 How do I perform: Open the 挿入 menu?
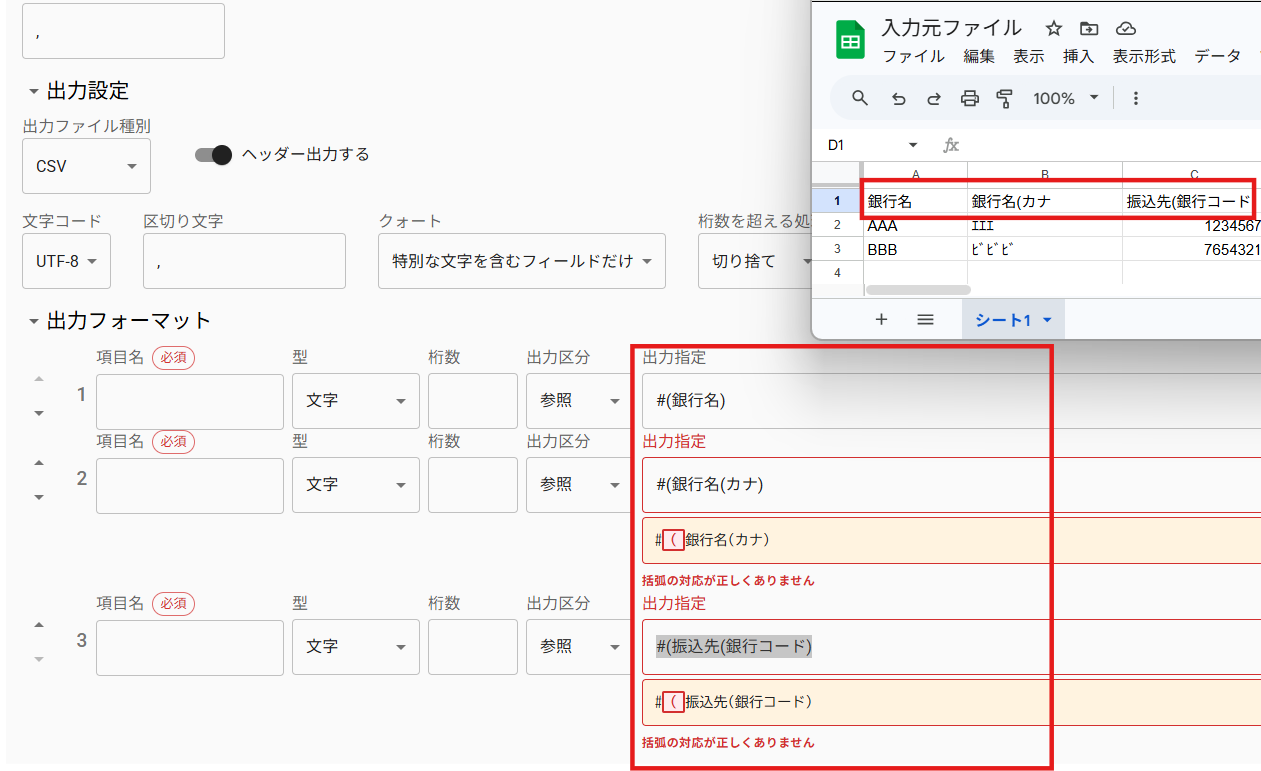[1078, 57]
